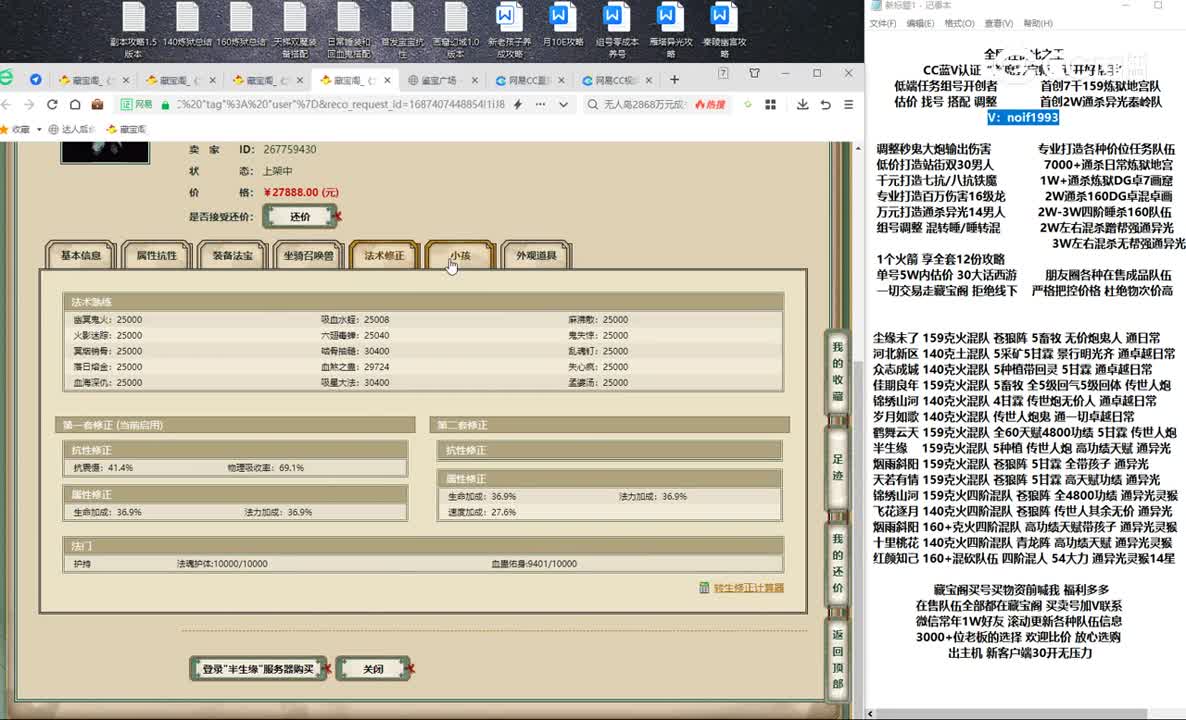The height and width of the screenshot is (720, 1186).
Task: Open the 藏宝阁 bookmark
Action: [127, 129]
